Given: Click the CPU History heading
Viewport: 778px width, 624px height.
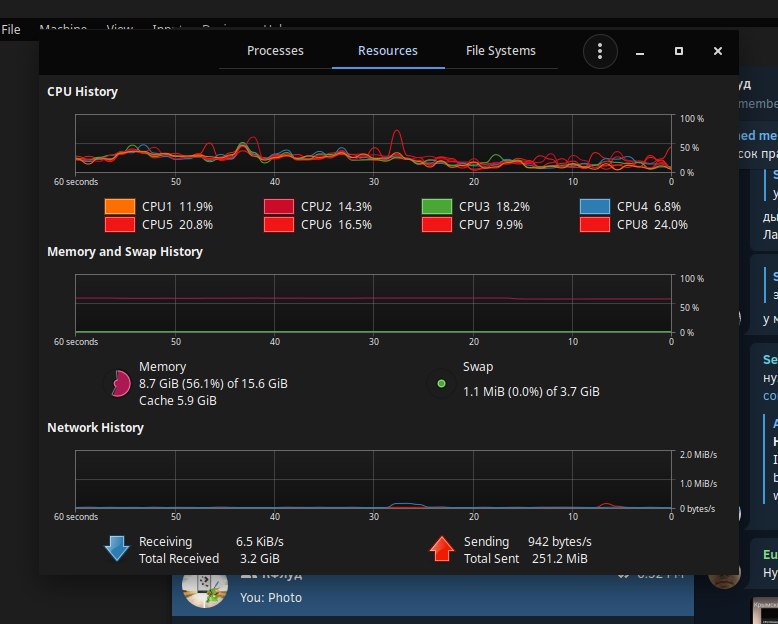Looking at the screenshot, I should pyautogui.click(x=82, y=92).
